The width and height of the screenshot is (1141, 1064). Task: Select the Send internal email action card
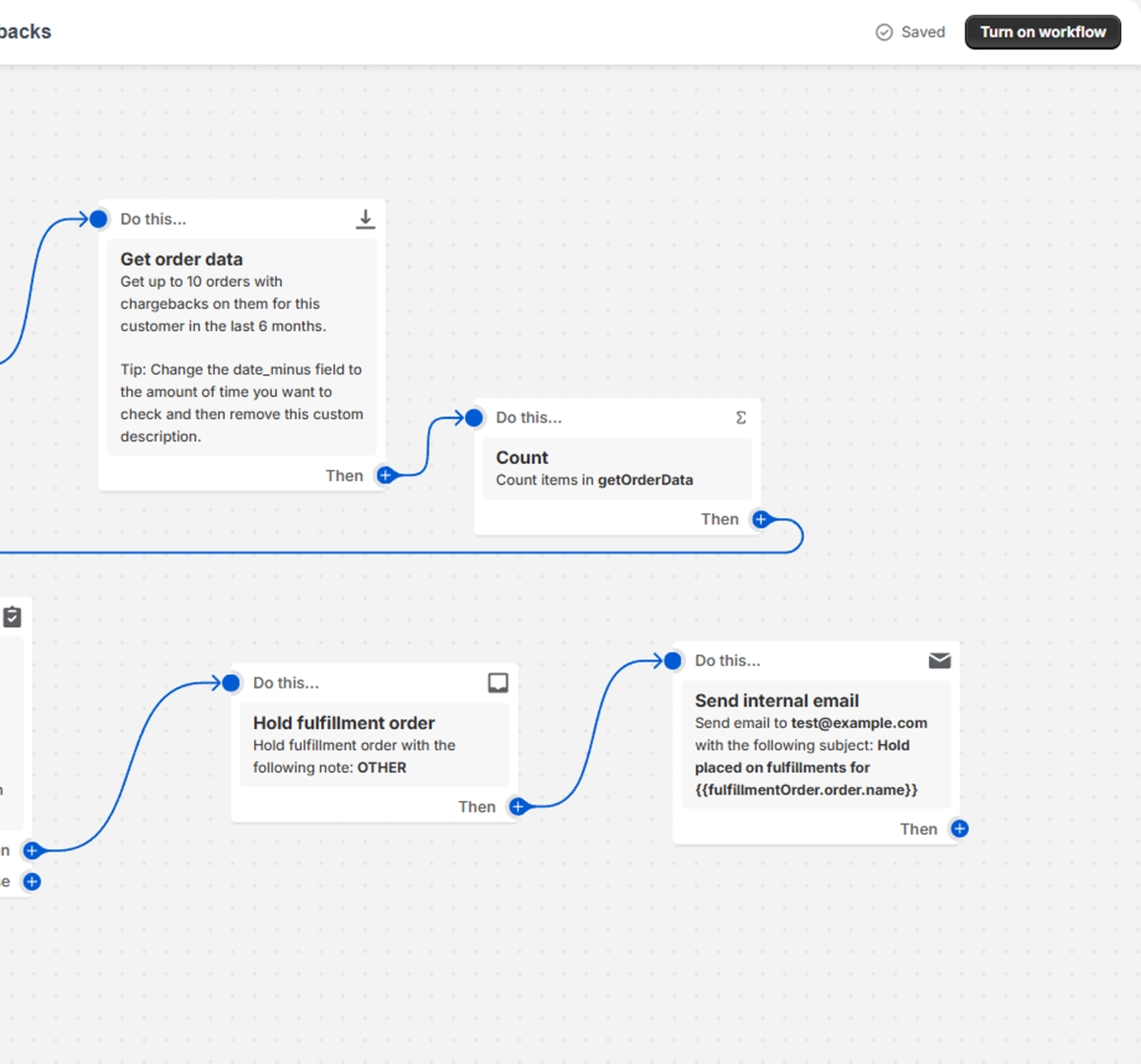click(815, 745)
